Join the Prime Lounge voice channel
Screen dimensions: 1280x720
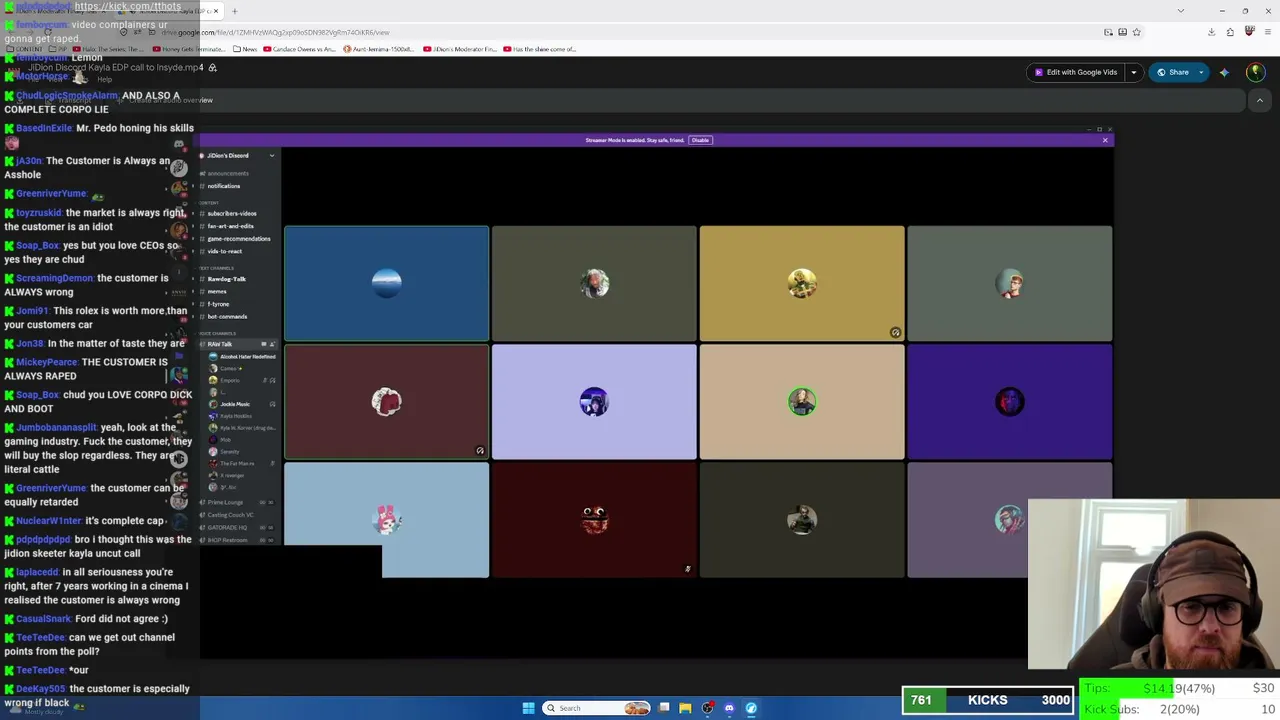pos(226,502)
